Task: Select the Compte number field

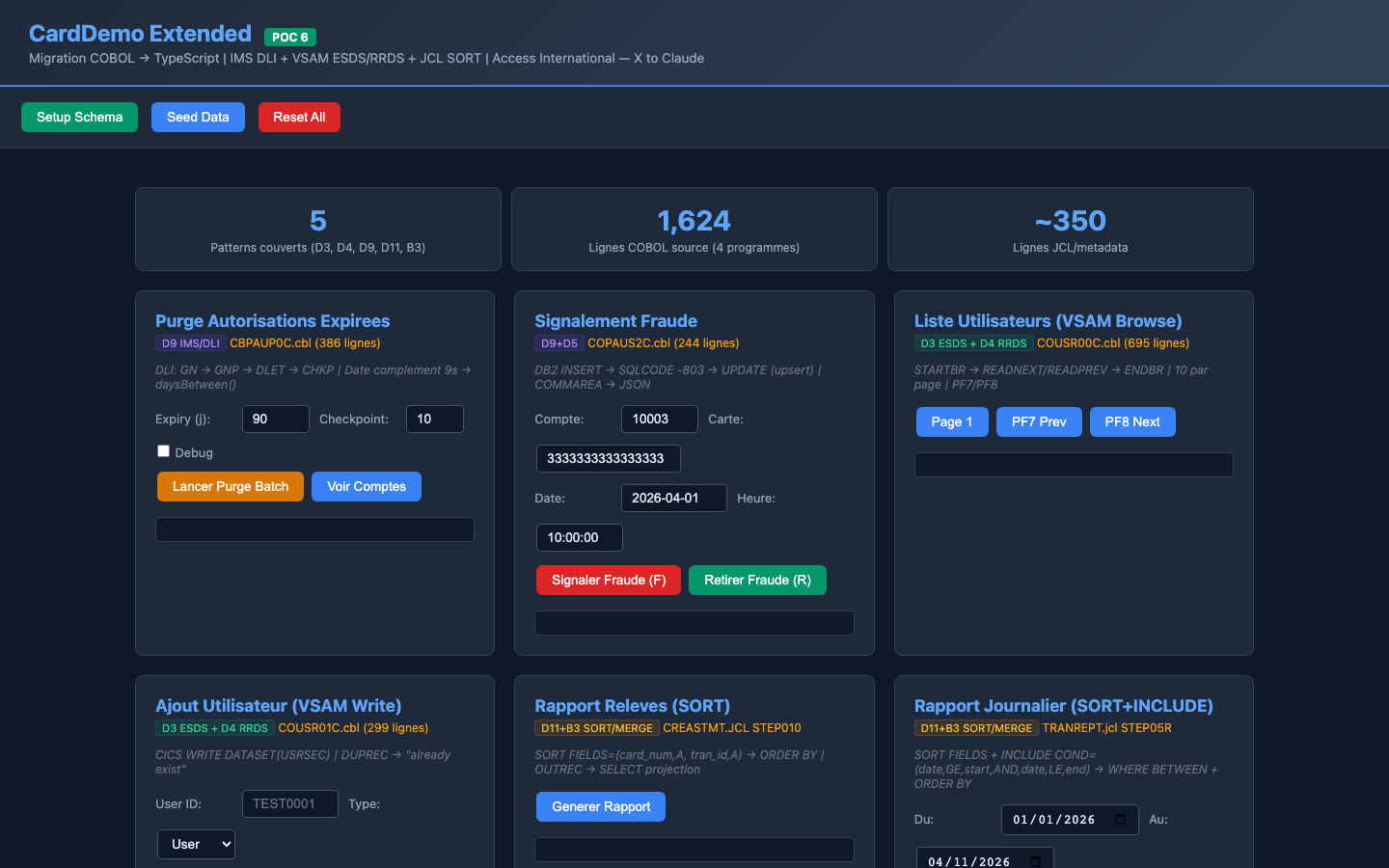Action: pyautogui.click(x=659, y=419)
